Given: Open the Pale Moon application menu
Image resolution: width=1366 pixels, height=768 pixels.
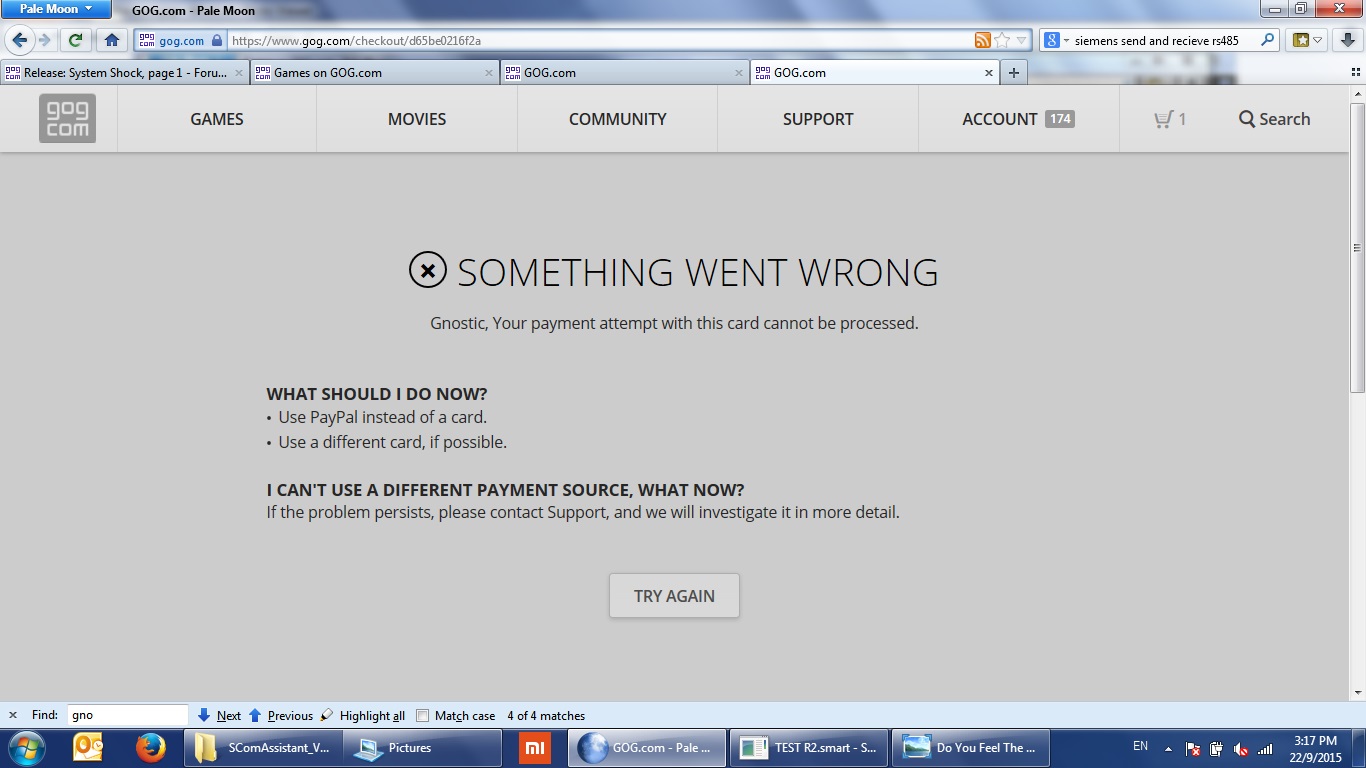Looking at the screenshot, I should click(x=56, y=9).
